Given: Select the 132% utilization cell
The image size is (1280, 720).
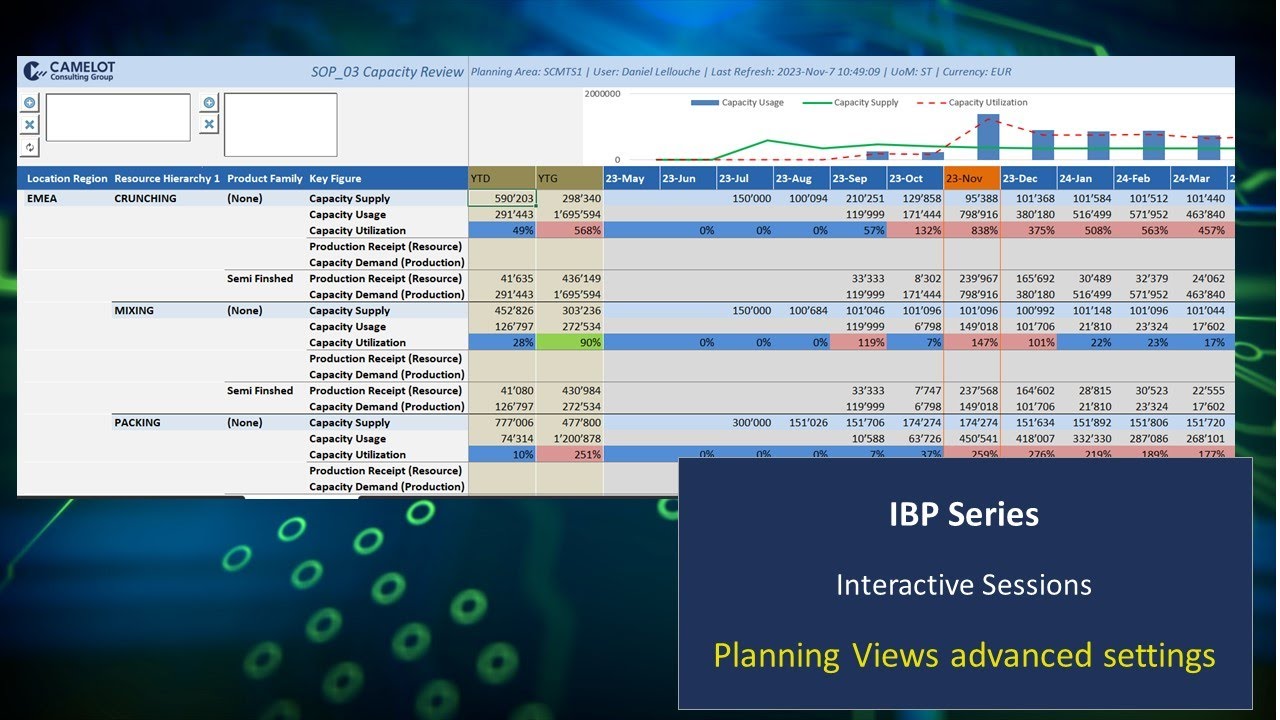Looking at the screenshot, I should pos(916,231).
